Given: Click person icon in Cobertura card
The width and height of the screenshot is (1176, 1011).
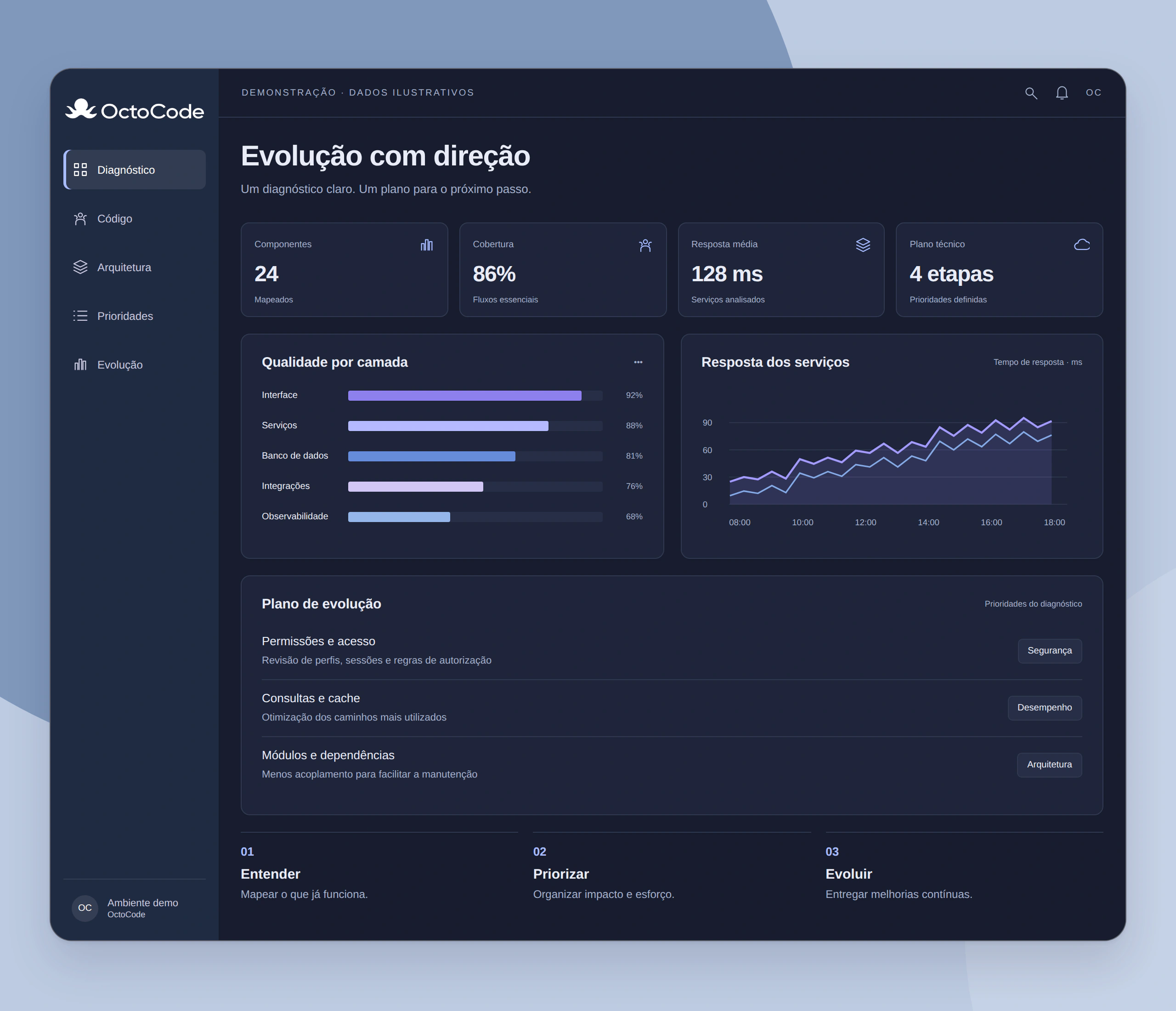Looking at the screenshot, I should tap(645, 244).
